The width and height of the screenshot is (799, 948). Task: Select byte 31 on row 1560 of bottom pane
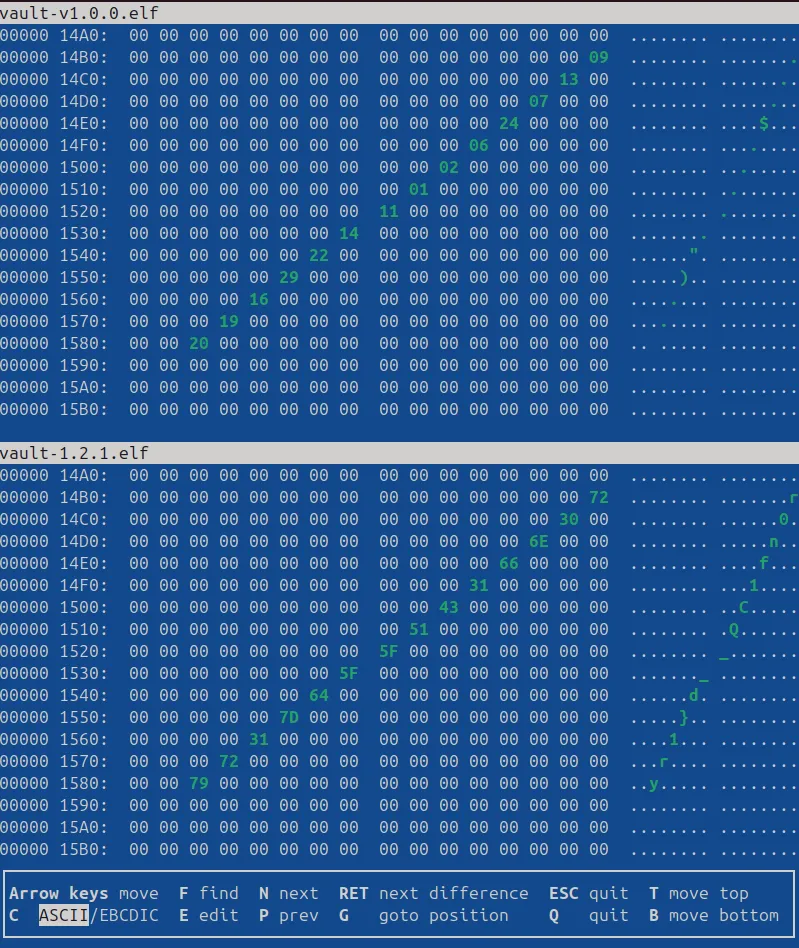tap(259, 739)
